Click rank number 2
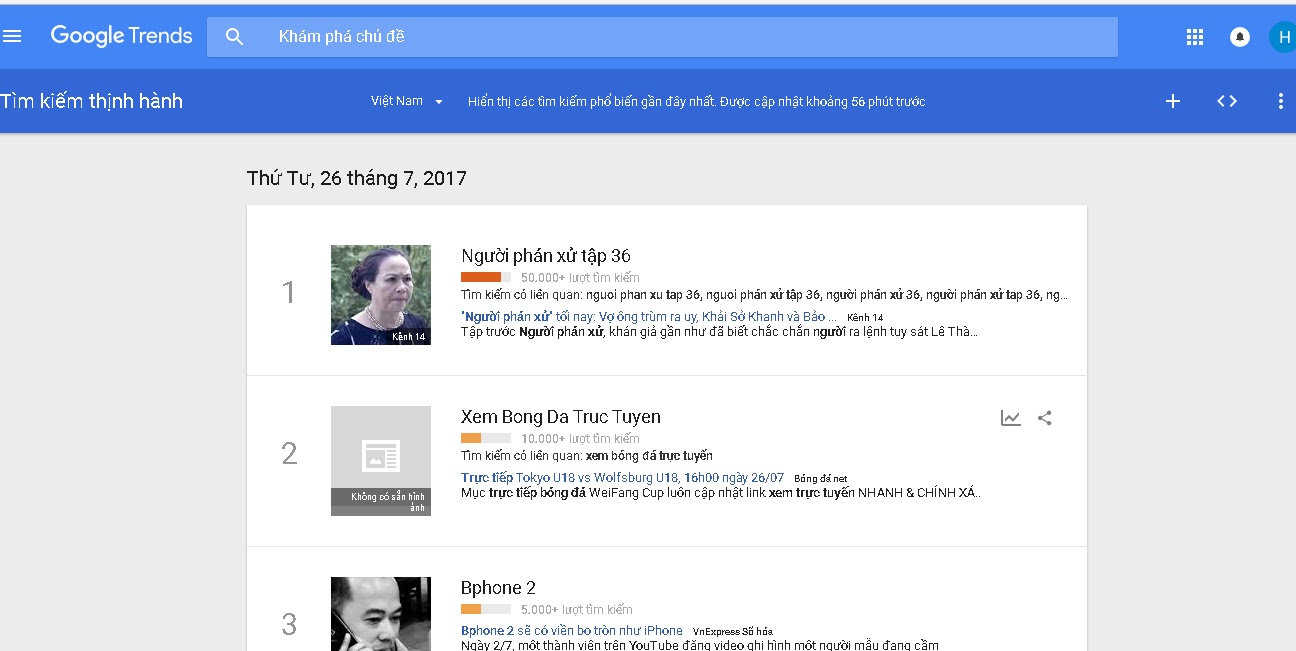Screen dimensions: 1296x651 [289, 454]
